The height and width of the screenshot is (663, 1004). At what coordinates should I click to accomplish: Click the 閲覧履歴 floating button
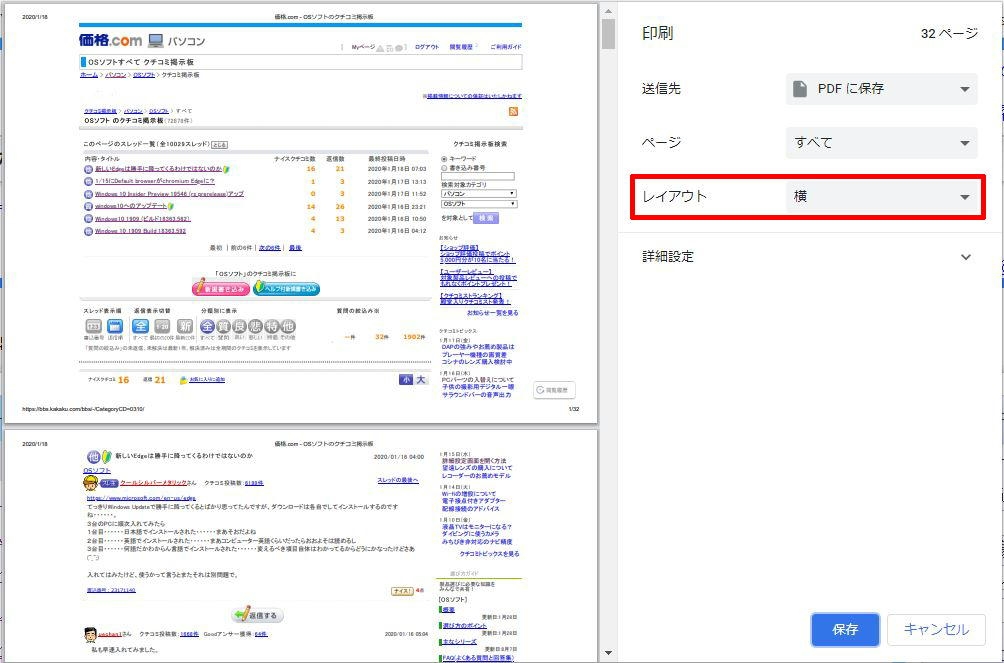(555, 389)
